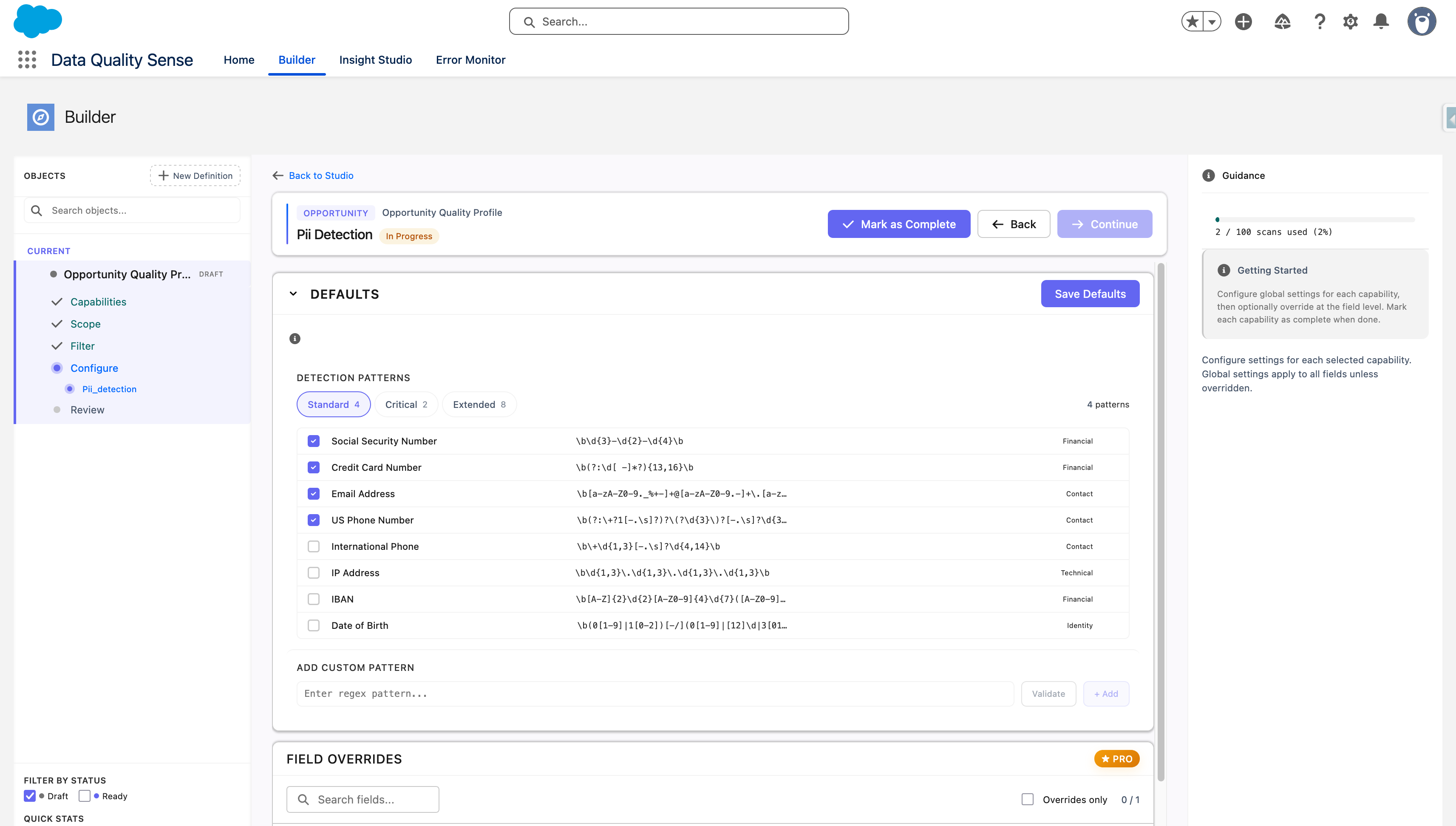Click the Validate button
Image resolution: width=1456 pixels, height=826 pixels.
point(1048,694)
